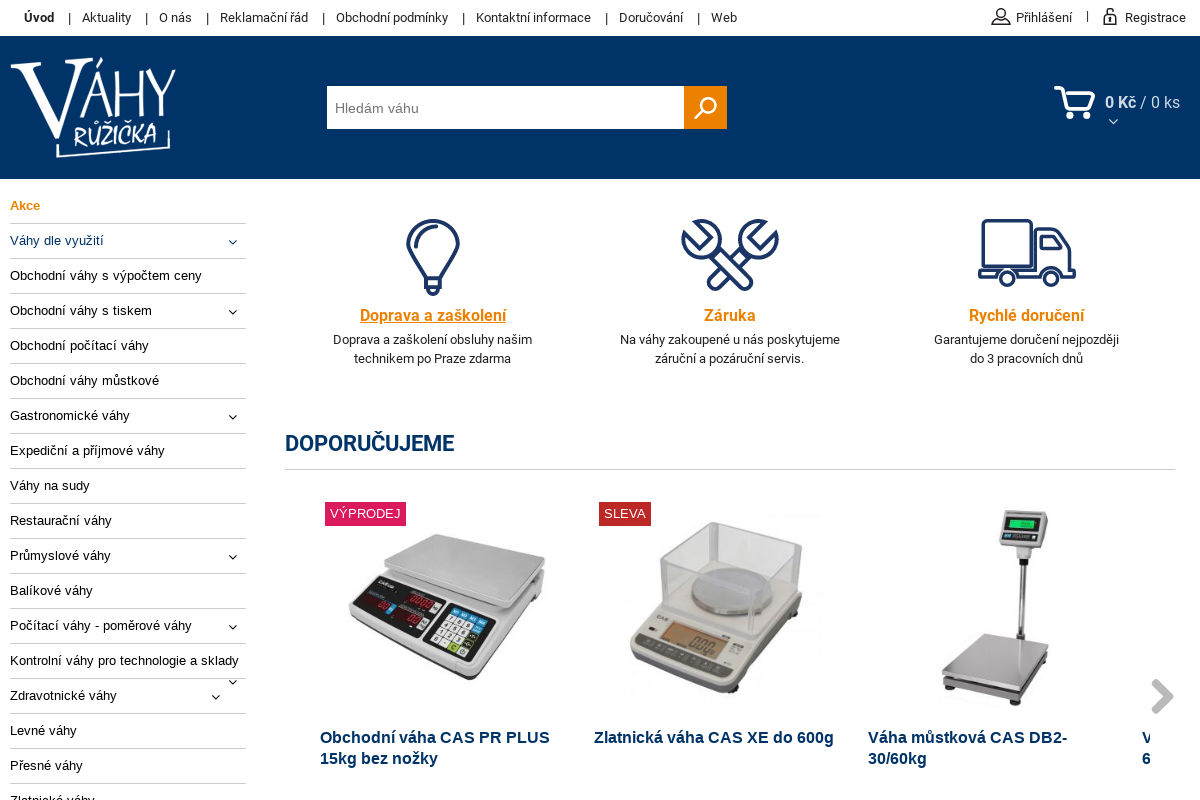
Task: Expand the Zdravotnické váhy submenu
Action: click(x=215, y=697)
